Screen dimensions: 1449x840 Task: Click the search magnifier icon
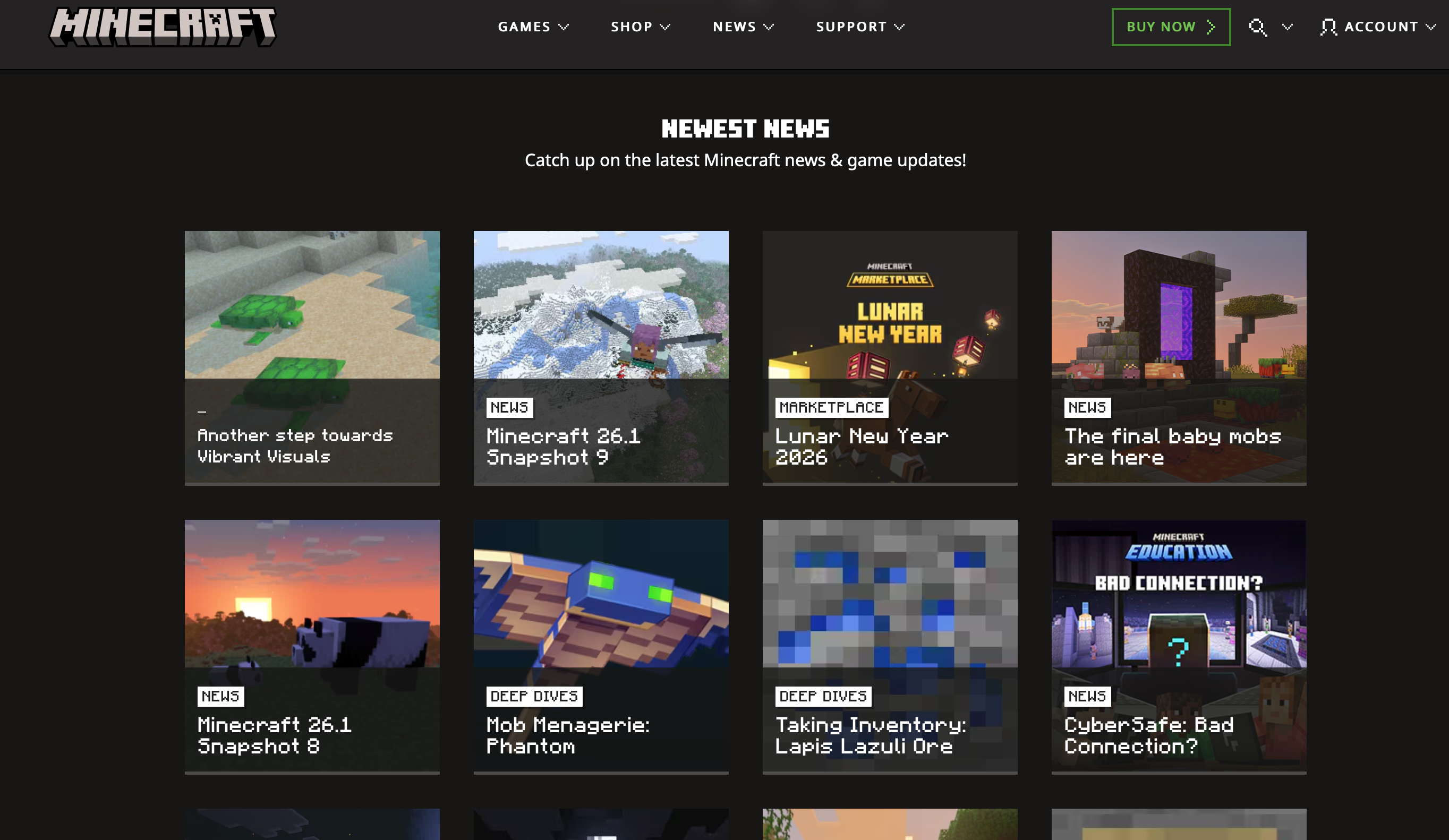pos(1258,27)
